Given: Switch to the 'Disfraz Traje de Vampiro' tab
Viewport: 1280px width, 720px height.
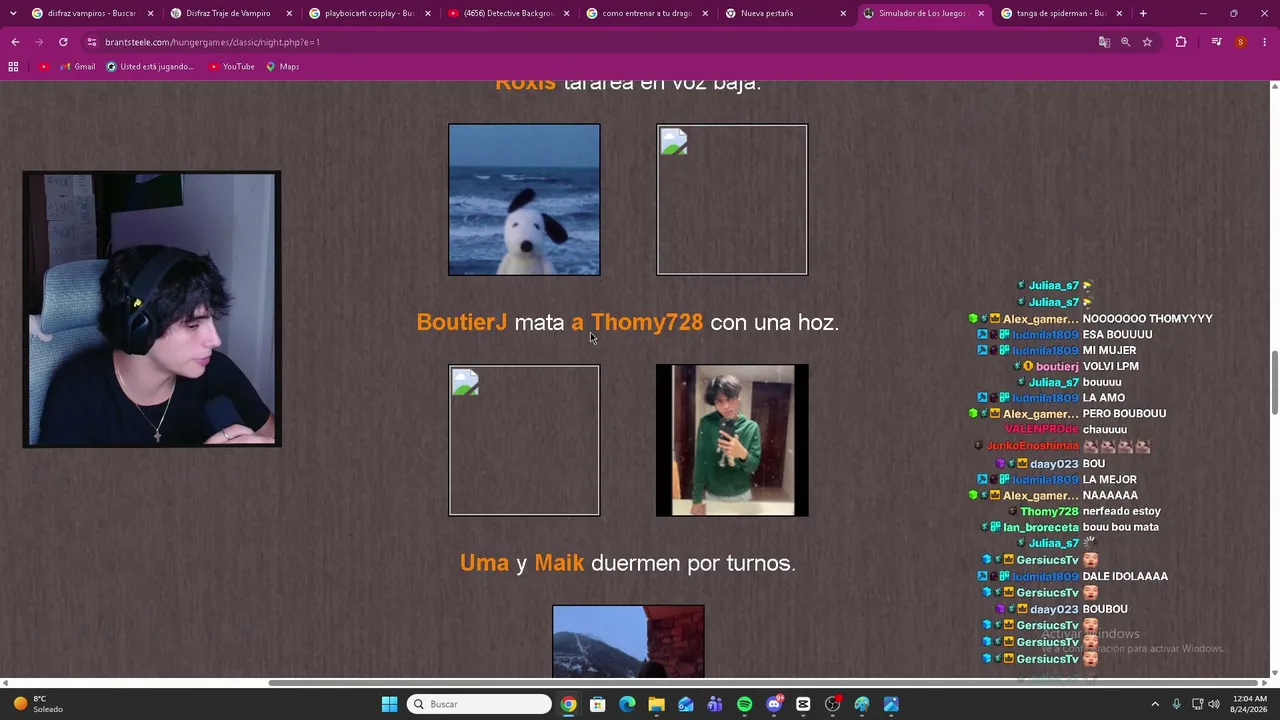Looking at the screenshot, I should (x=228, y=14).
